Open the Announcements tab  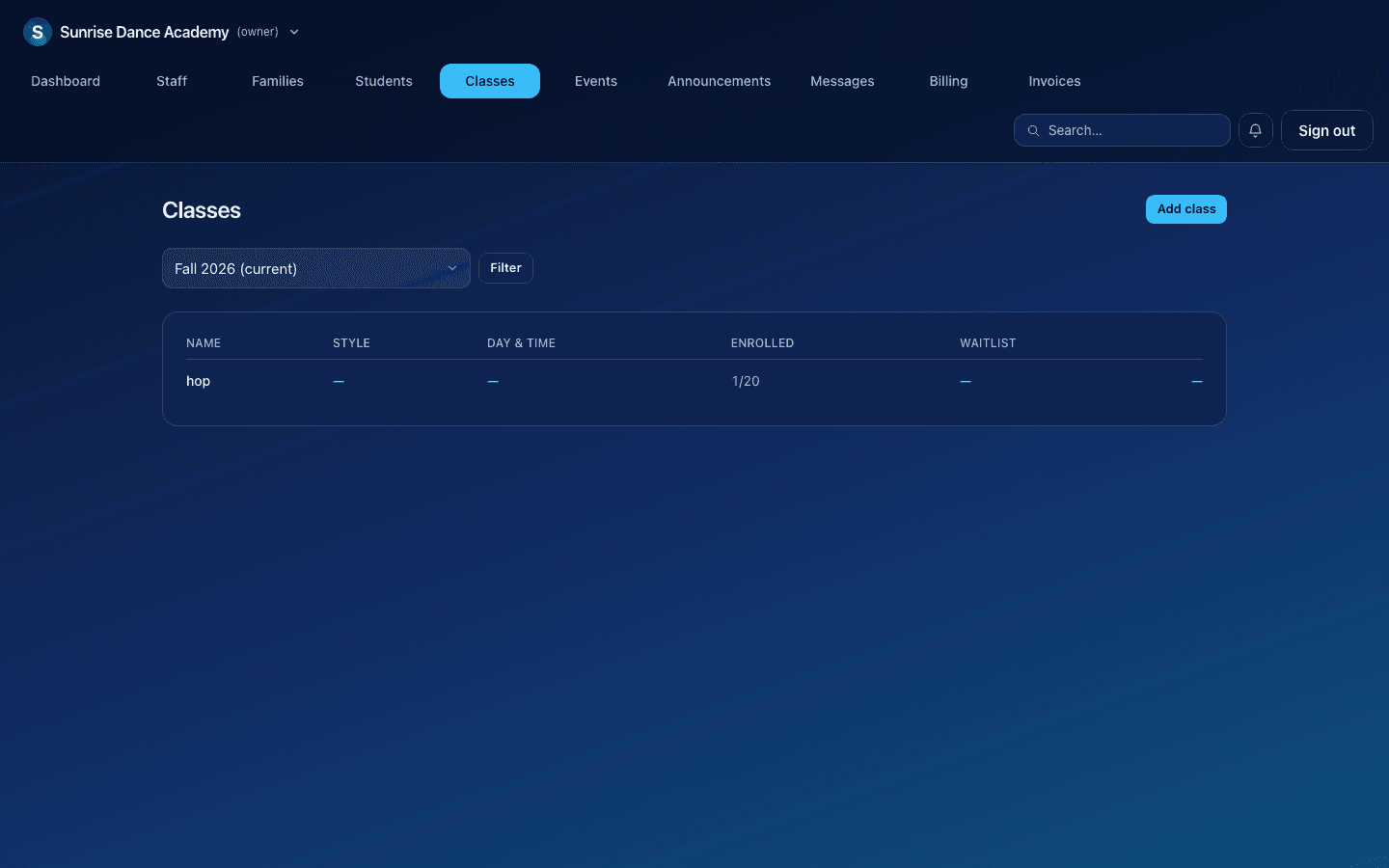(720, 81)
